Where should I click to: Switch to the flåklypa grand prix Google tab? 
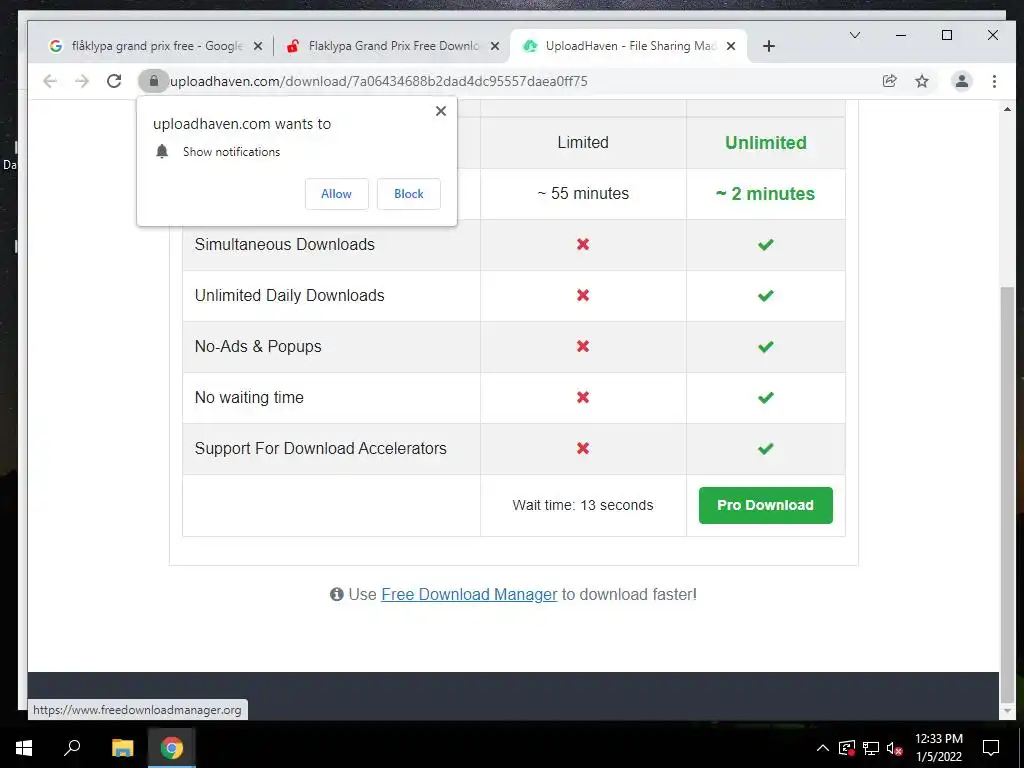155,46
